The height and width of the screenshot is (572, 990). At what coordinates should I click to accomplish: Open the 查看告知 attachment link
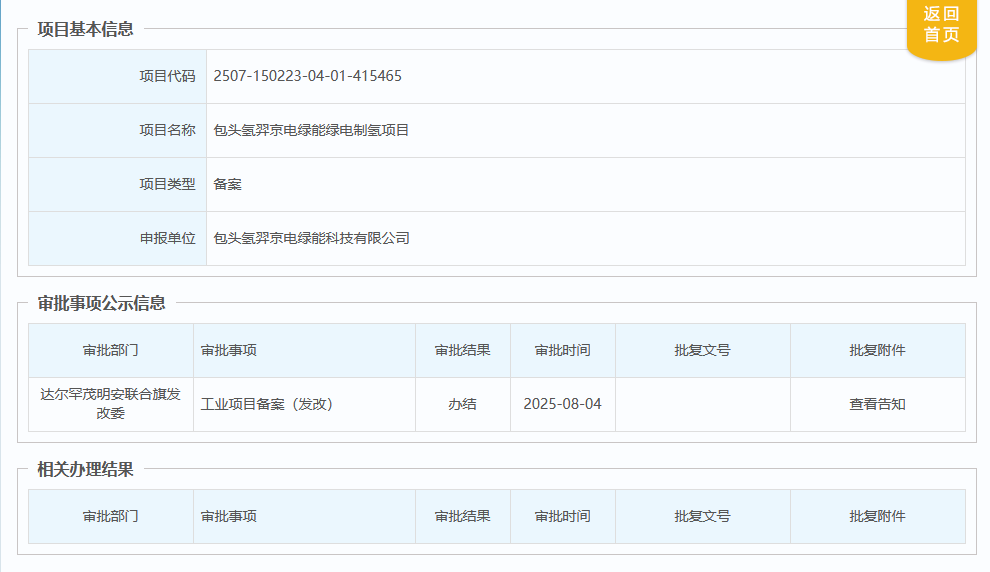pos(877,404)
